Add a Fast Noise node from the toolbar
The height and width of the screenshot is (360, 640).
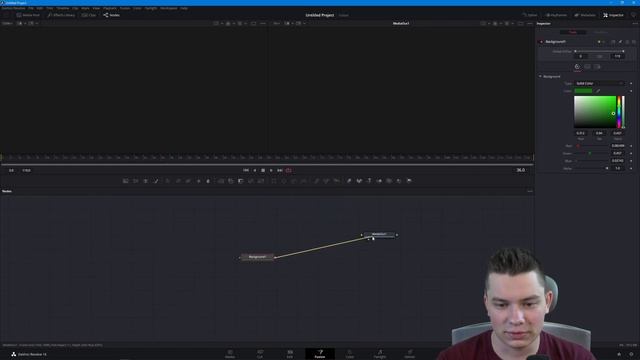pyautogui.click(x=136, y=181)
